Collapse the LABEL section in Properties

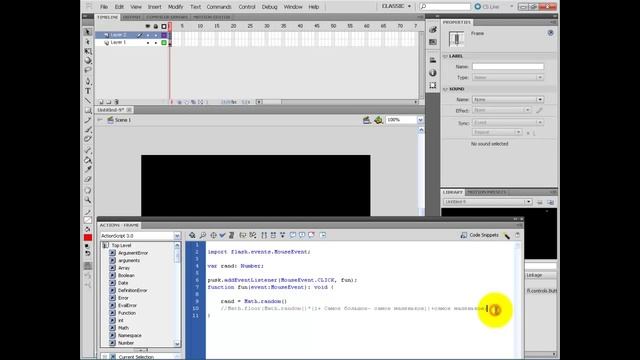click(x=446, y=56)
